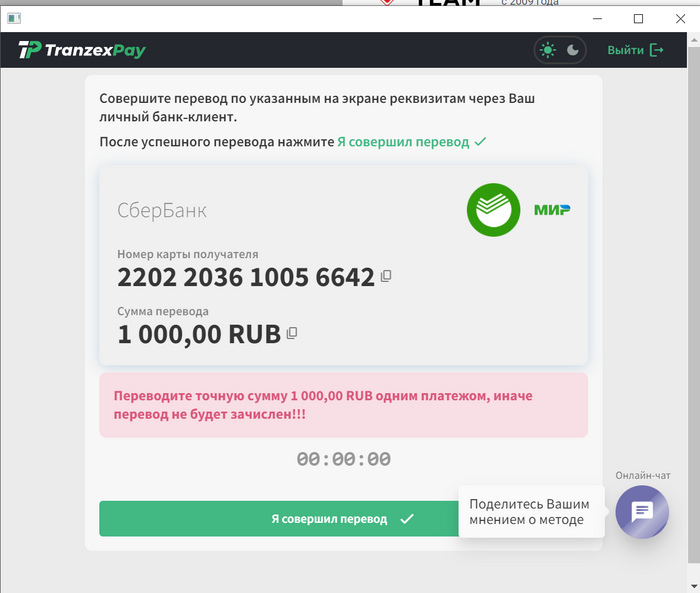Click the 00:00:00 countdown timer
The height and width of the screenshot is (593, 700).
click(x=344, y=459)
